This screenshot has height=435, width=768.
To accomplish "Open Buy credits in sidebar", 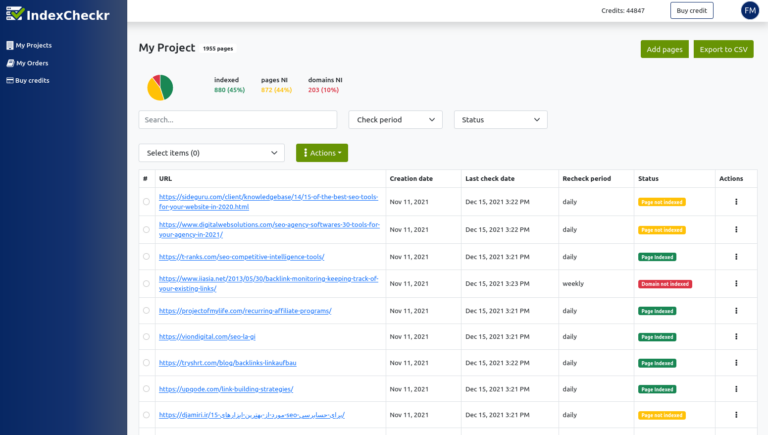I will pyautogui.click(x=32, y=80).
